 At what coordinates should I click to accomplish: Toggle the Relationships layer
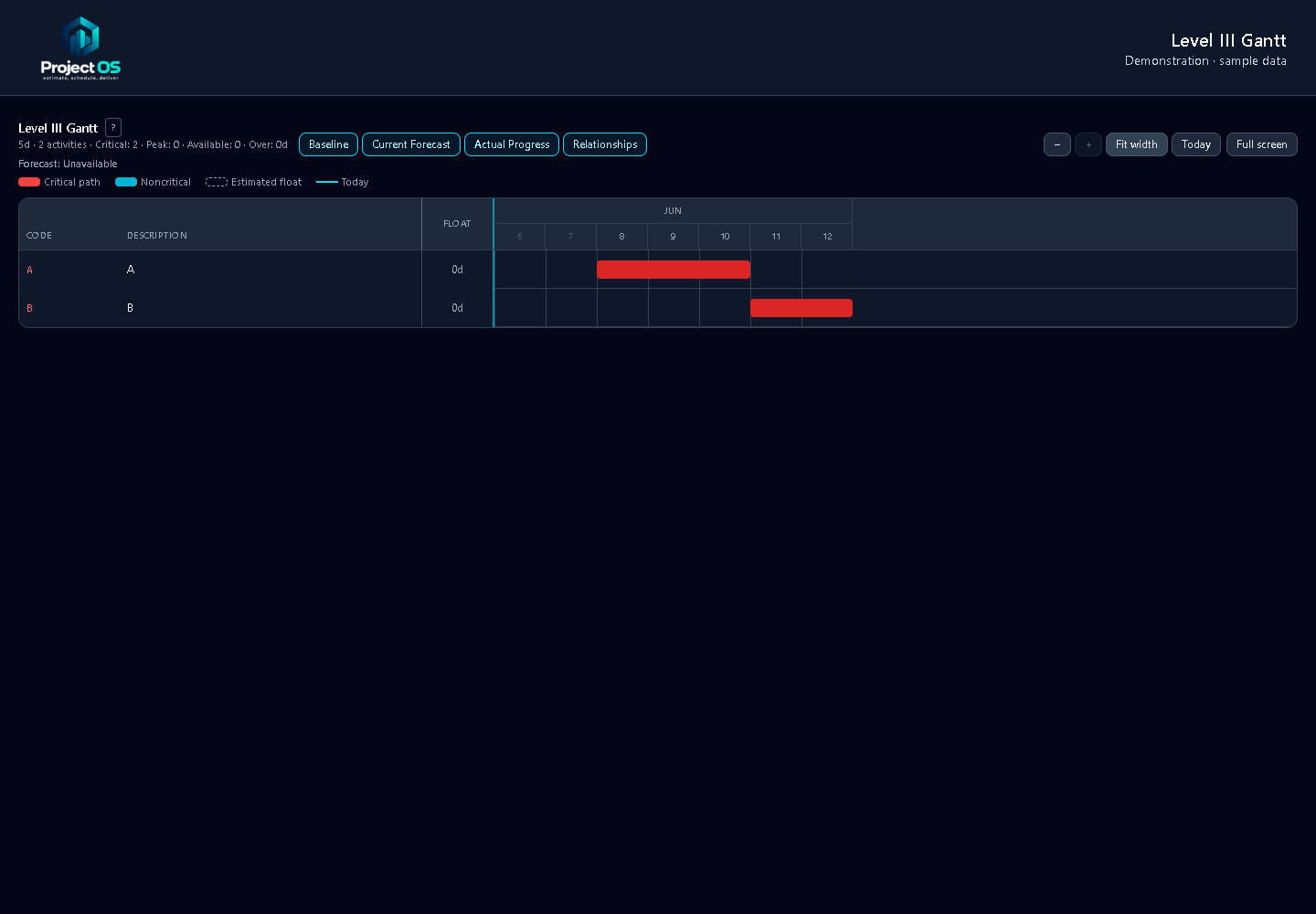click(605, 144)
